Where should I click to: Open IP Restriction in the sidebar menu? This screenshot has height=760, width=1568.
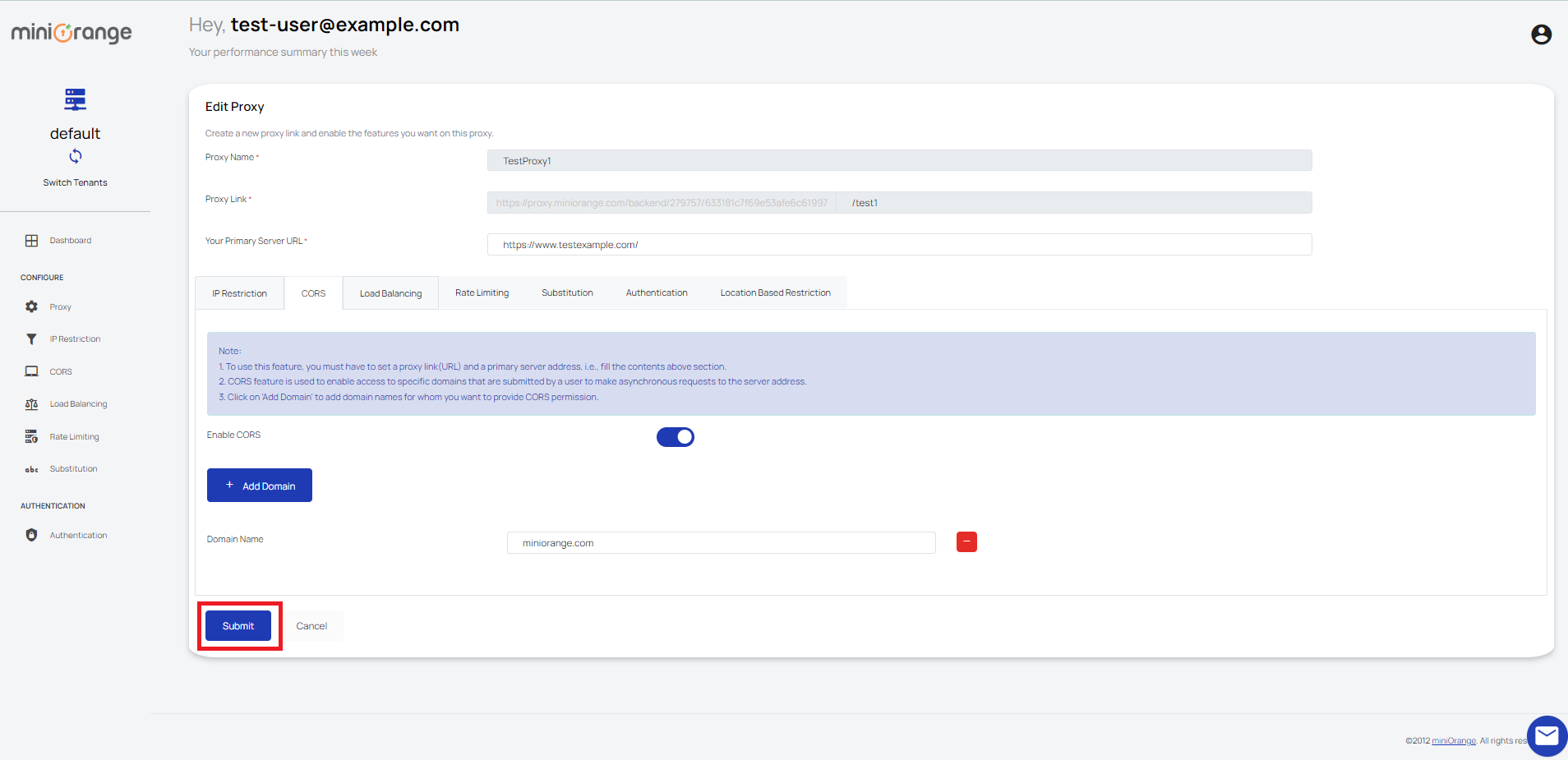click(75, 339)
